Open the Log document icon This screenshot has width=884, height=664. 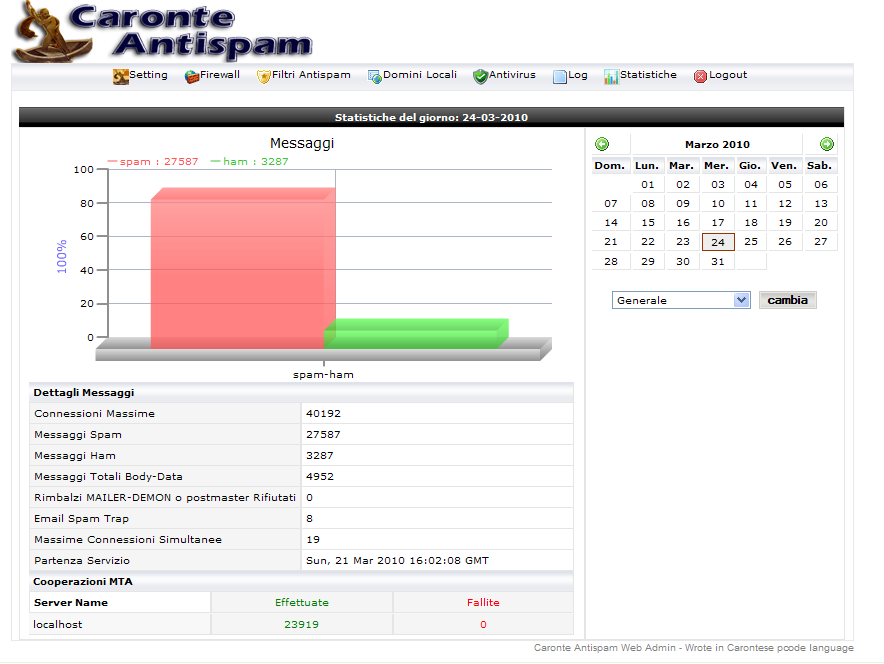tap(560, 77)
